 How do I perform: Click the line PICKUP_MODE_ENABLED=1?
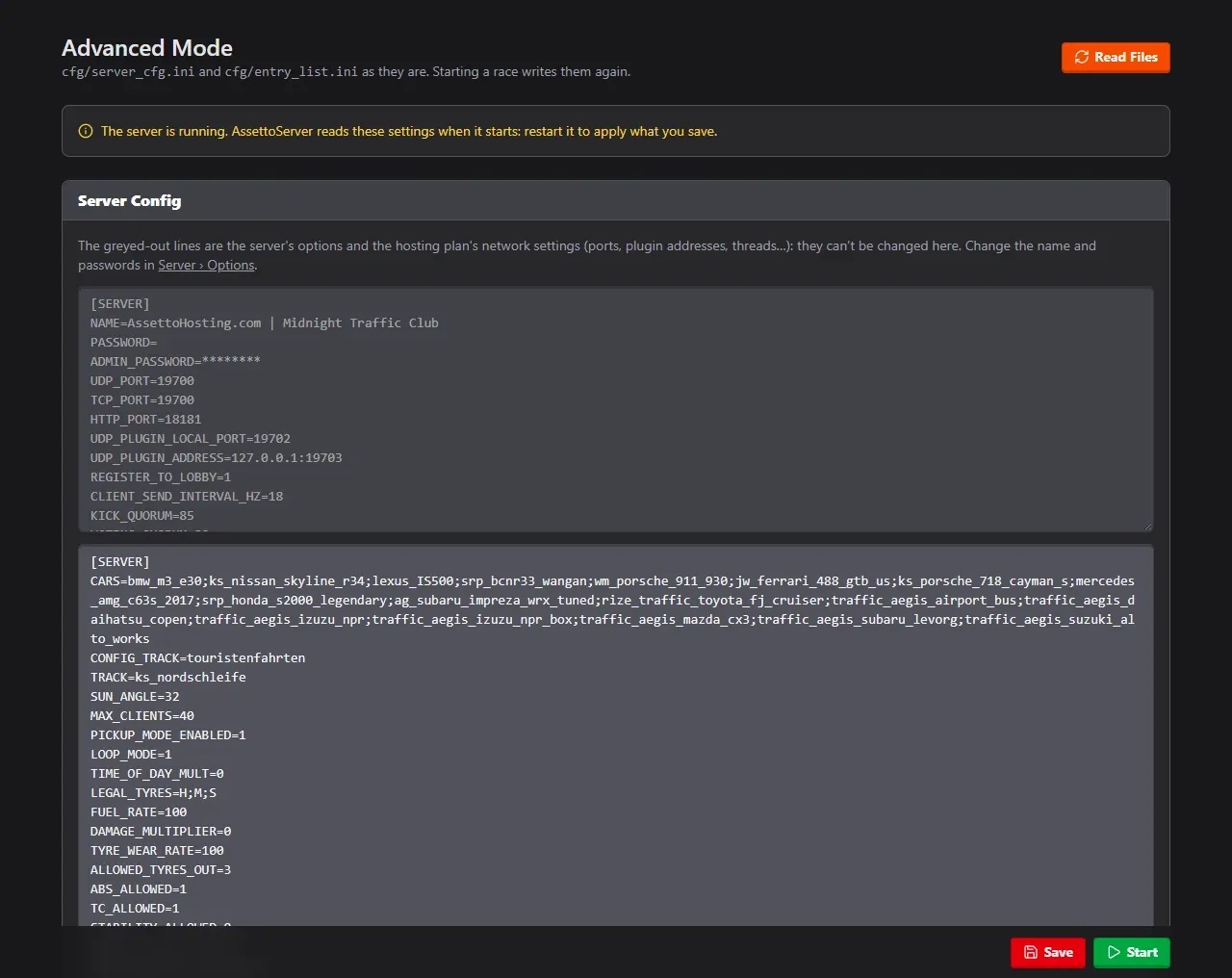click(x=168, y=734)
